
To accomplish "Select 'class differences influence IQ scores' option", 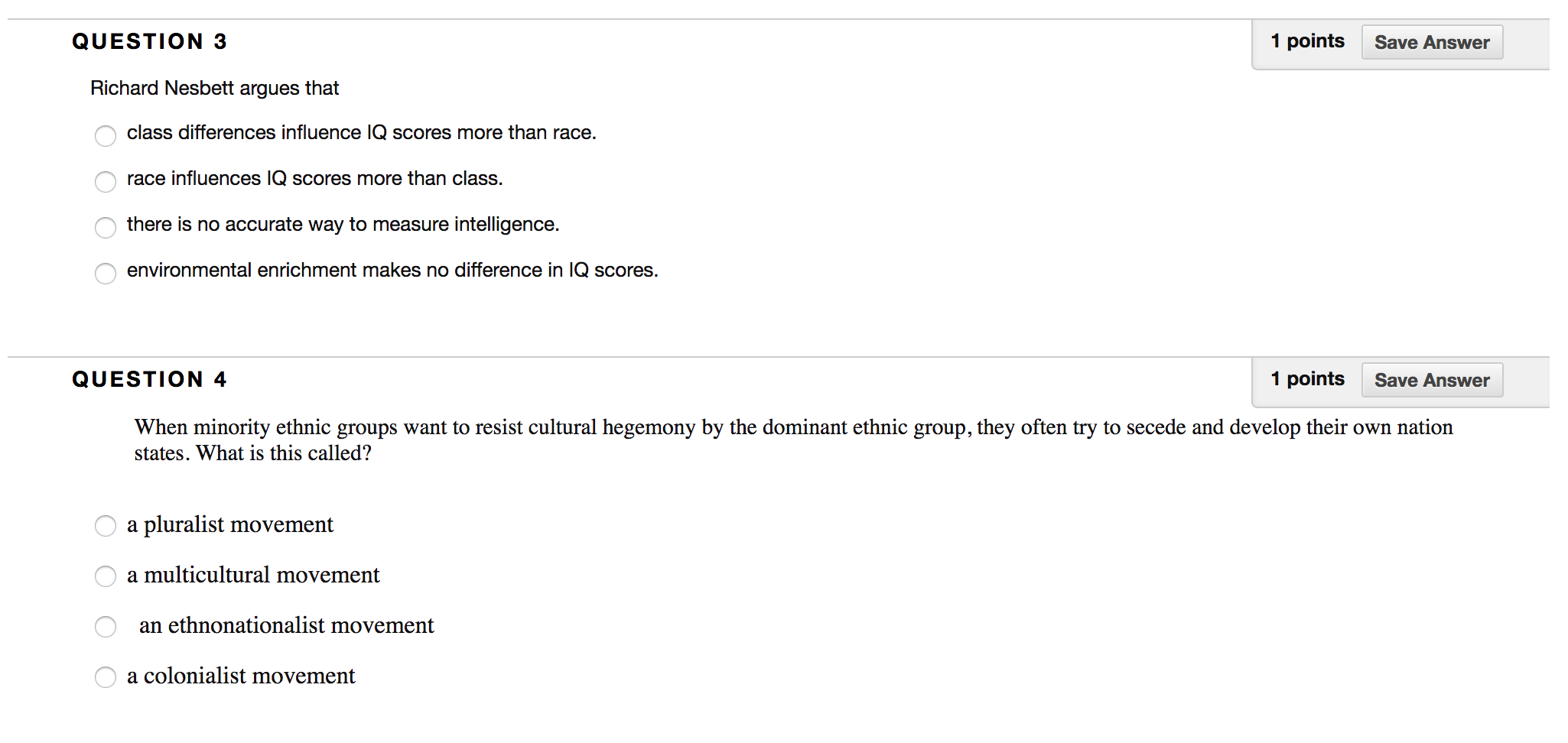I will click(106, 136).
